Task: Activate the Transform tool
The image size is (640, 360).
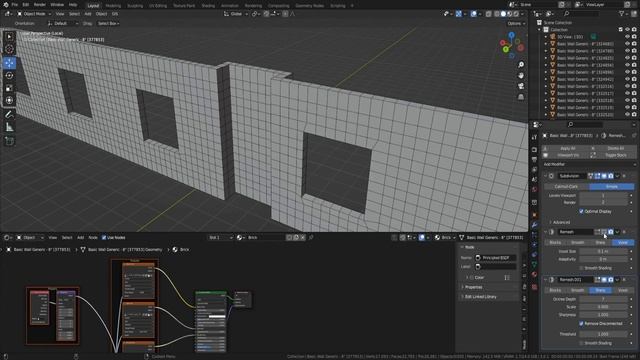Action: coord(9,100)
